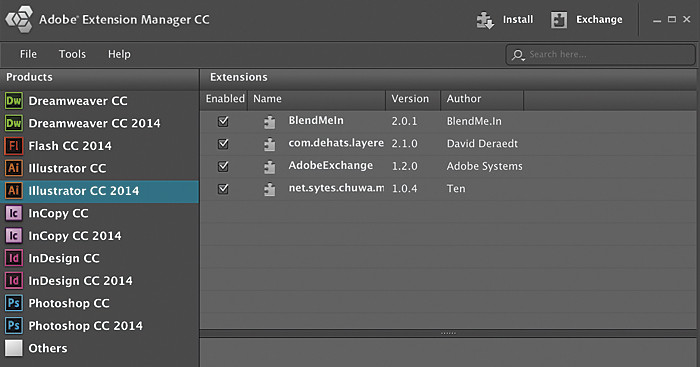This screenshot has width=700, height=367.
Task: Open the Adobe Exchange icon
Action: pyautogui.click(x=559, y=20)
